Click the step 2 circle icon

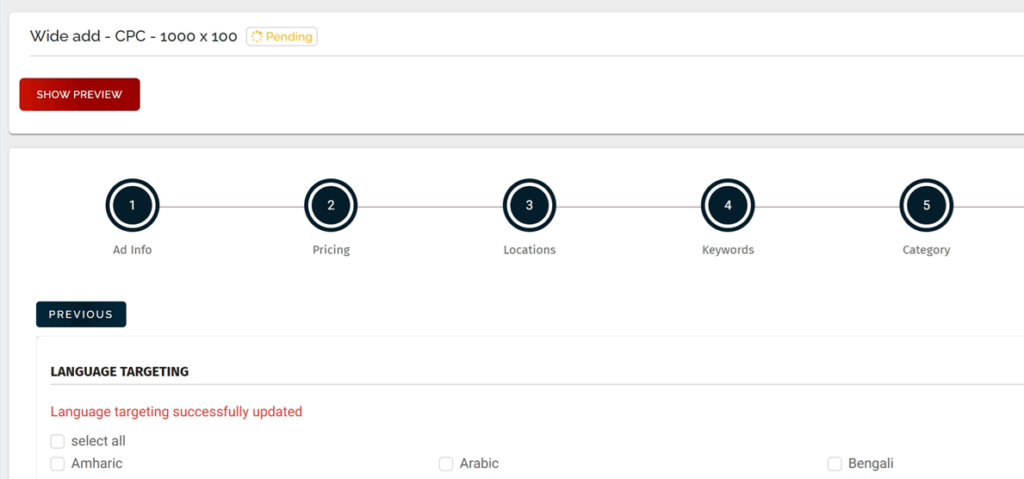331,205
